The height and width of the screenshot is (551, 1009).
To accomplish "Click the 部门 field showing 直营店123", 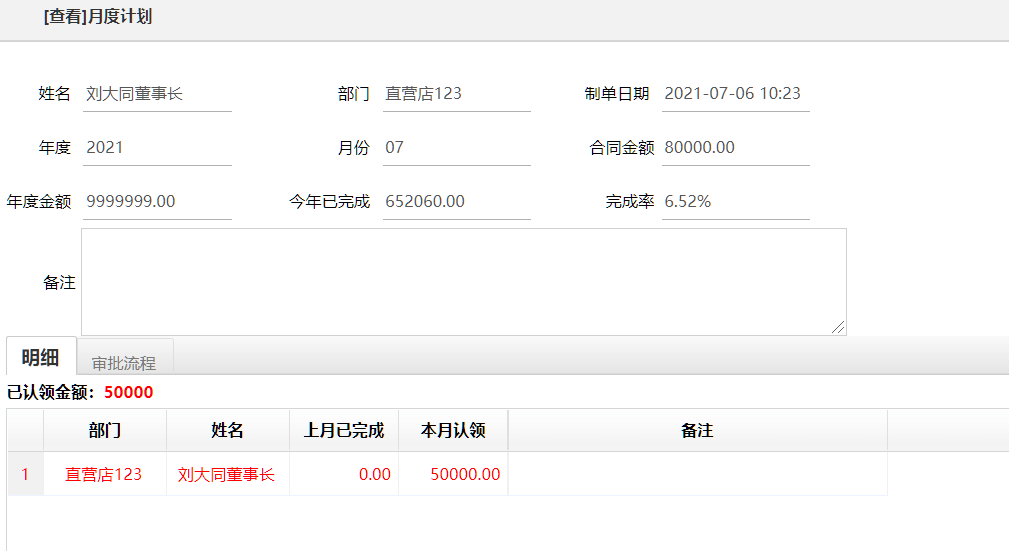I will point(456,94).
